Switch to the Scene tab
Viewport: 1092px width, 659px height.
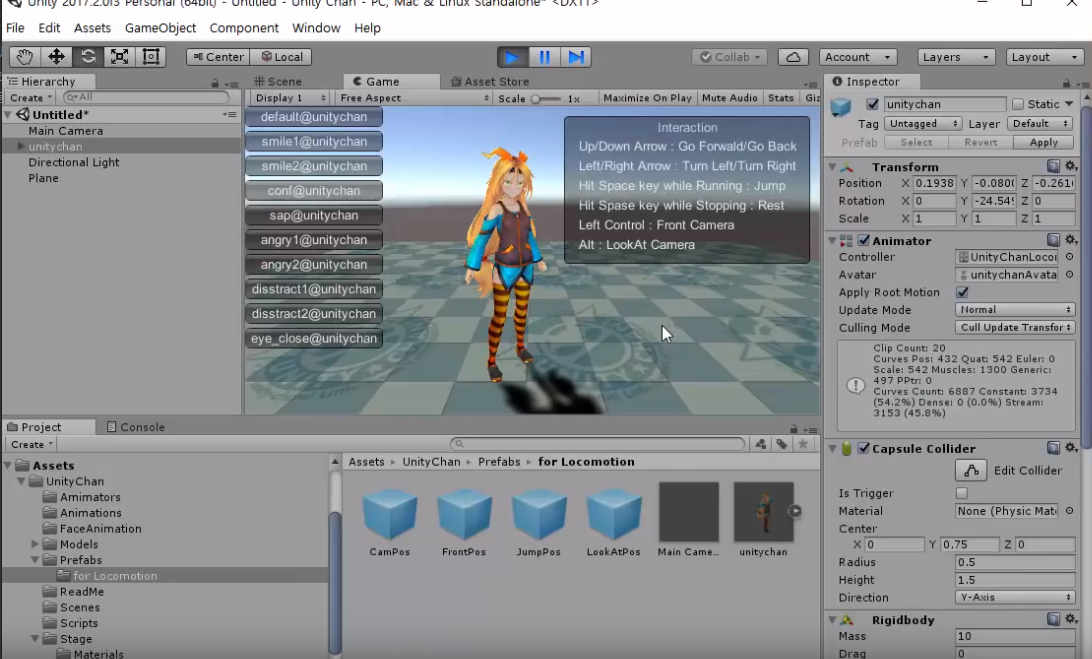(x=277, y=82)
